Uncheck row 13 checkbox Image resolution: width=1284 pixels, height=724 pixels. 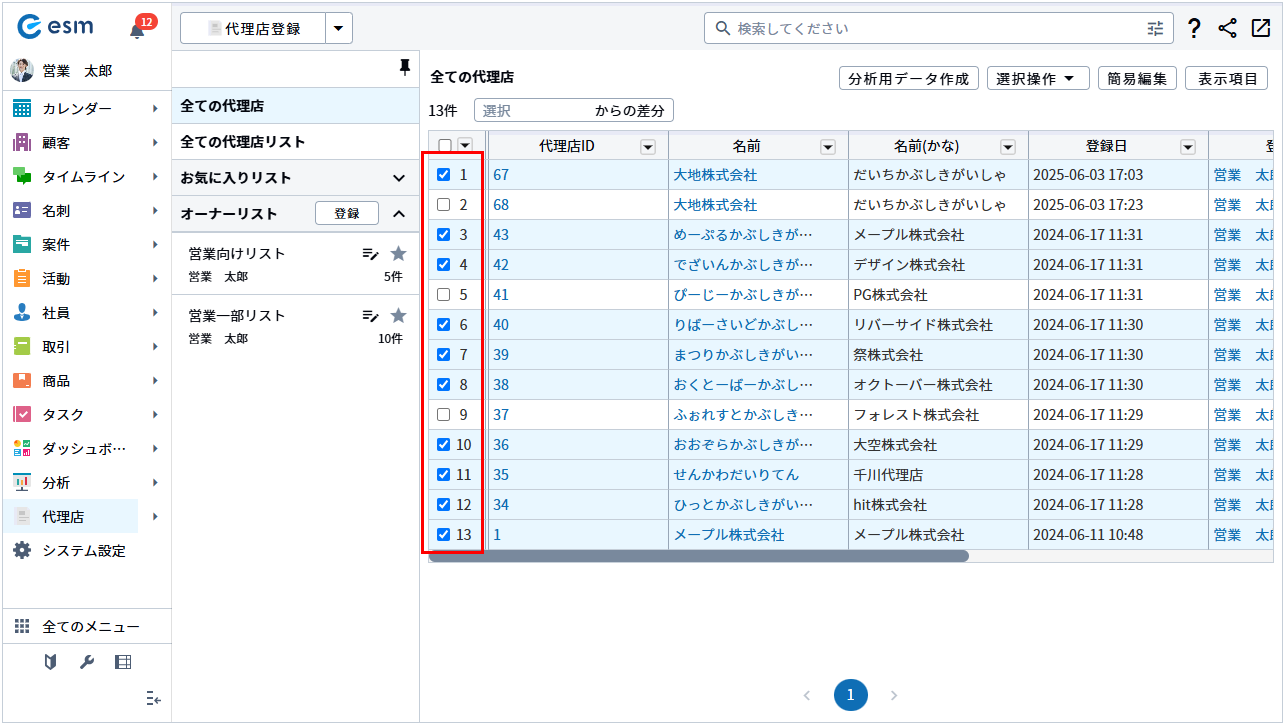pyautogui.click(x=444, y=535)
